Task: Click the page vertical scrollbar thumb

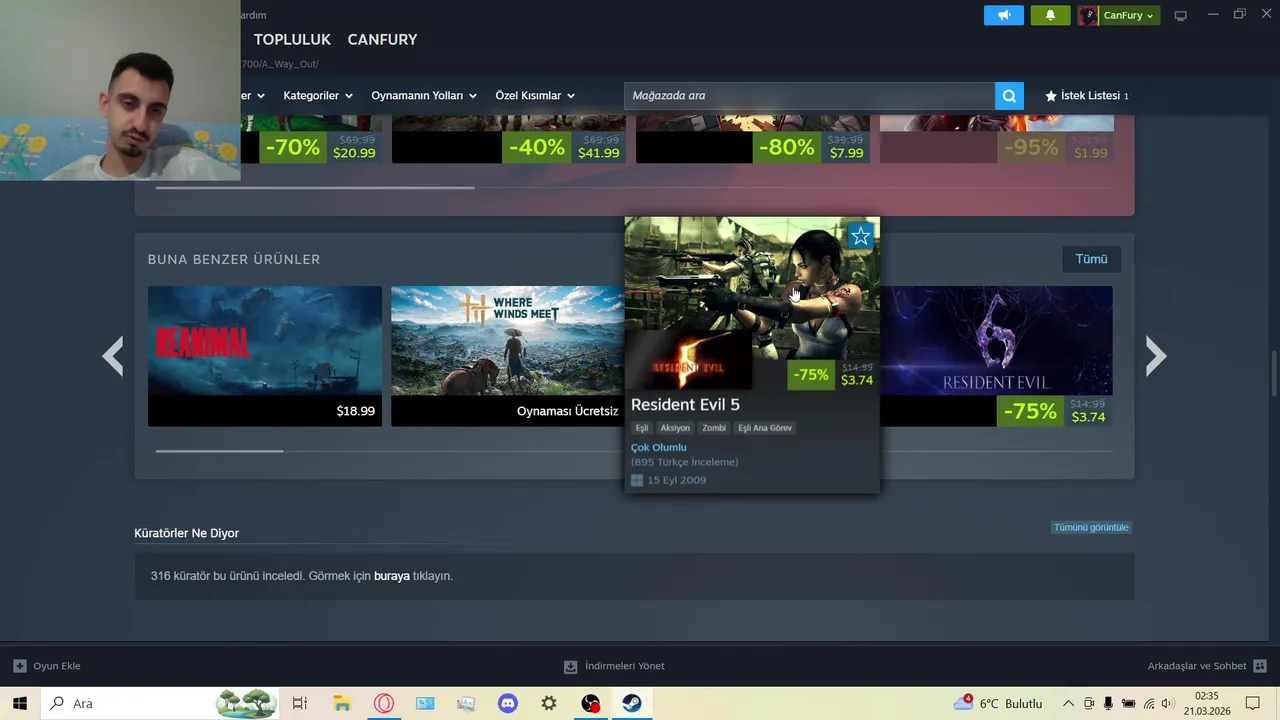Action: (x=1274, y=374)
